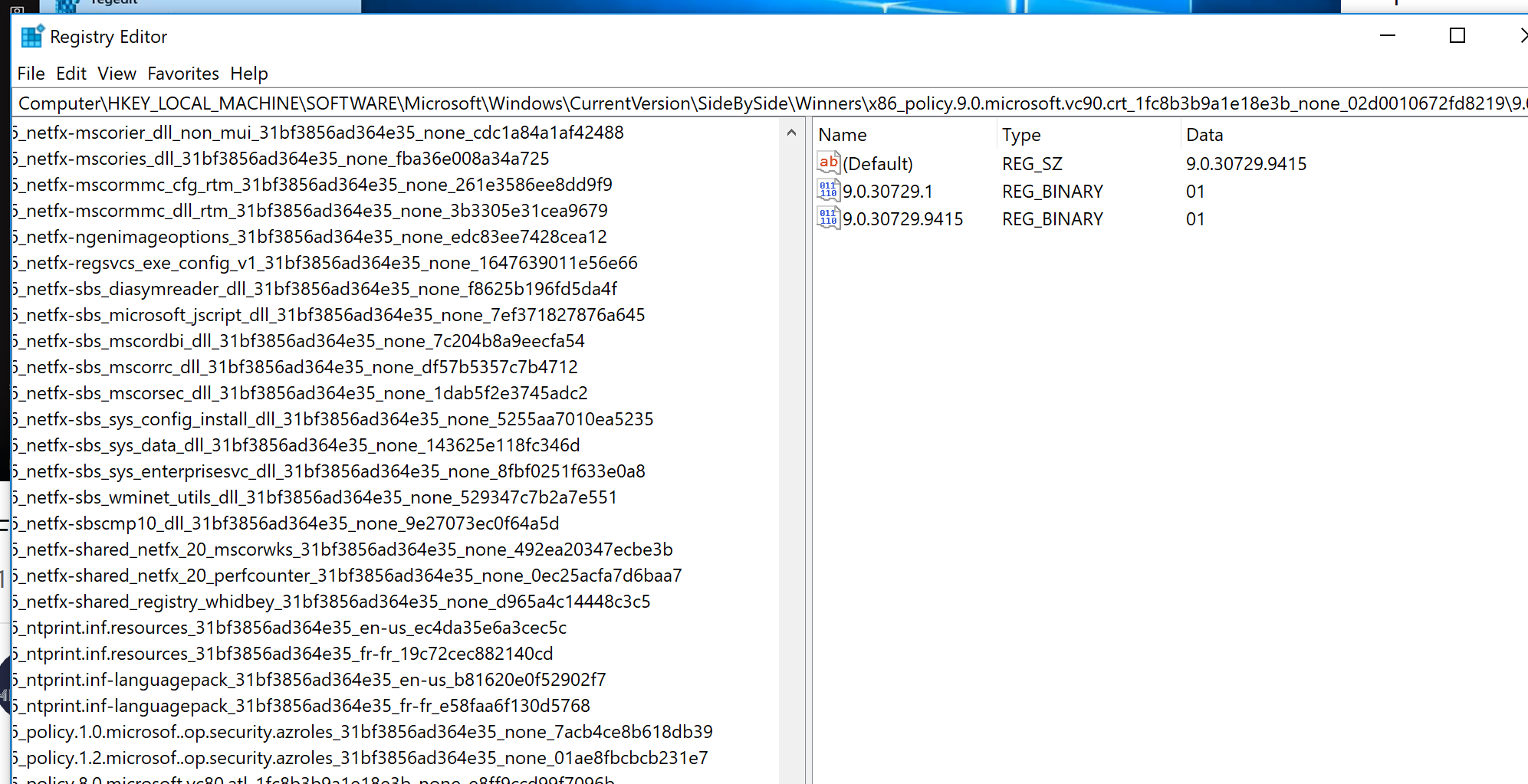Open the File menu

tap(31, 74)
